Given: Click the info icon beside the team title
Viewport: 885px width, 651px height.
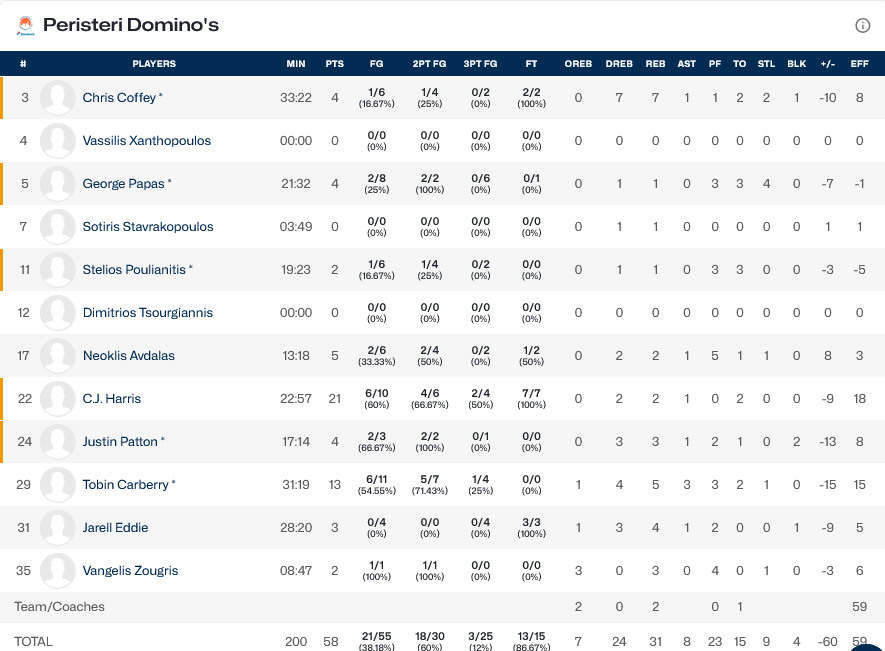Looking at the screenshot, I should coord(862,26).
